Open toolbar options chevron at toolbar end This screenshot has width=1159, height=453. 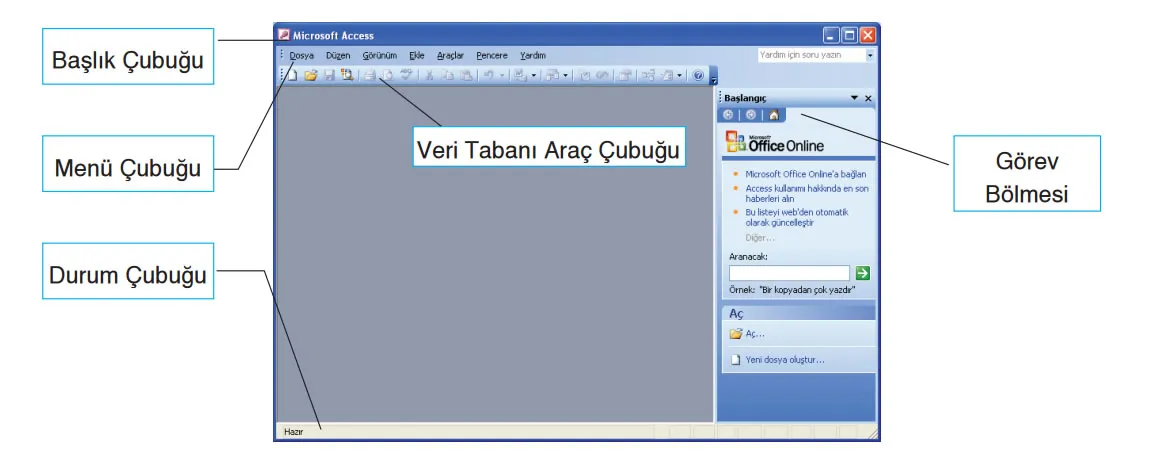[713, 78]
